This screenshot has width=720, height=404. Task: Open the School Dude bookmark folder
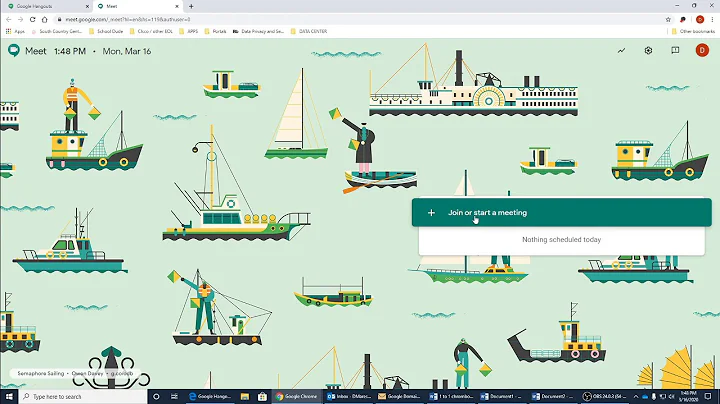pos(106,31)
